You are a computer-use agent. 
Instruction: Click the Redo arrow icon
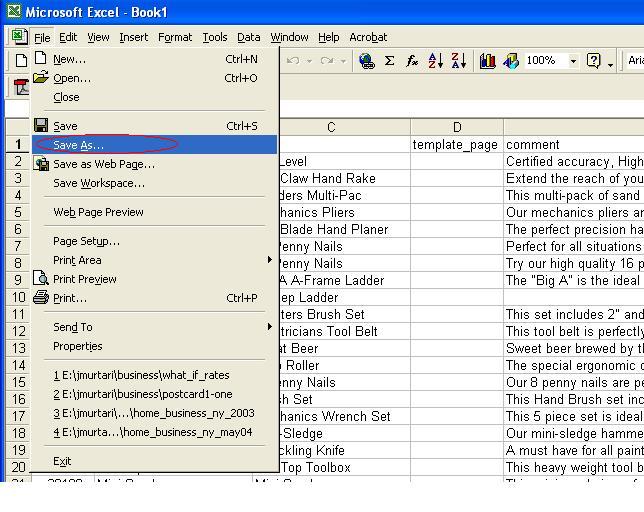pos(327,61)
